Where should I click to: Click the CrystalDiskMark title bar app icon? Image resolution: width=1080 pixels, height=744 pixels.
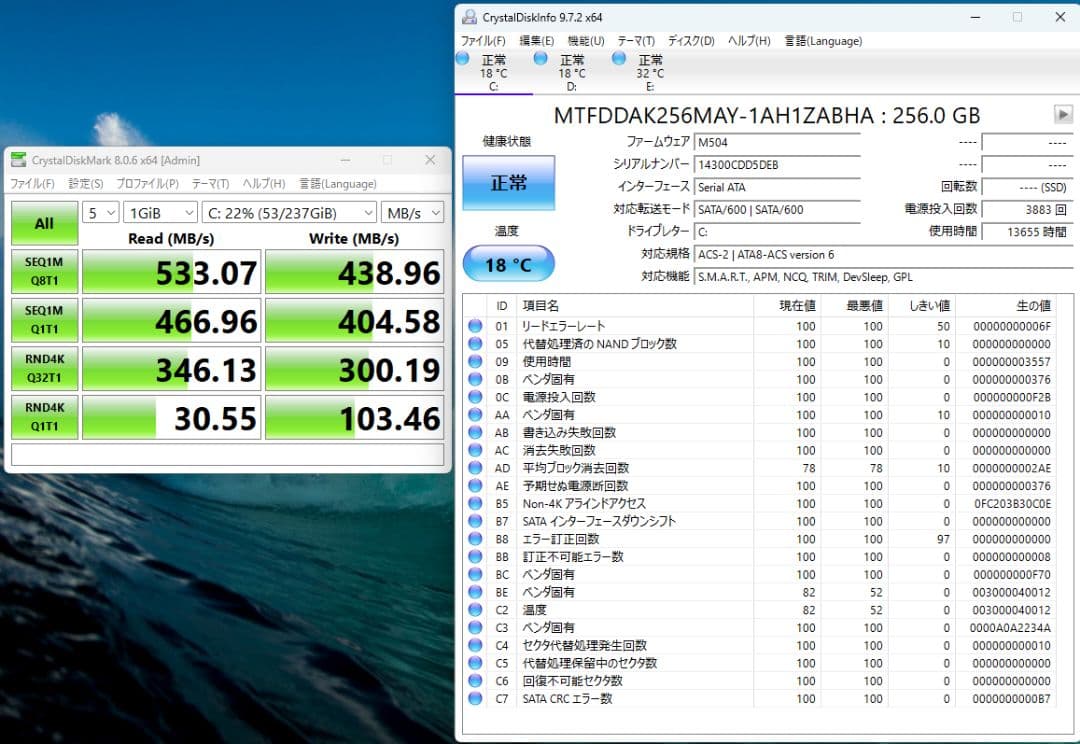[18, 160]
